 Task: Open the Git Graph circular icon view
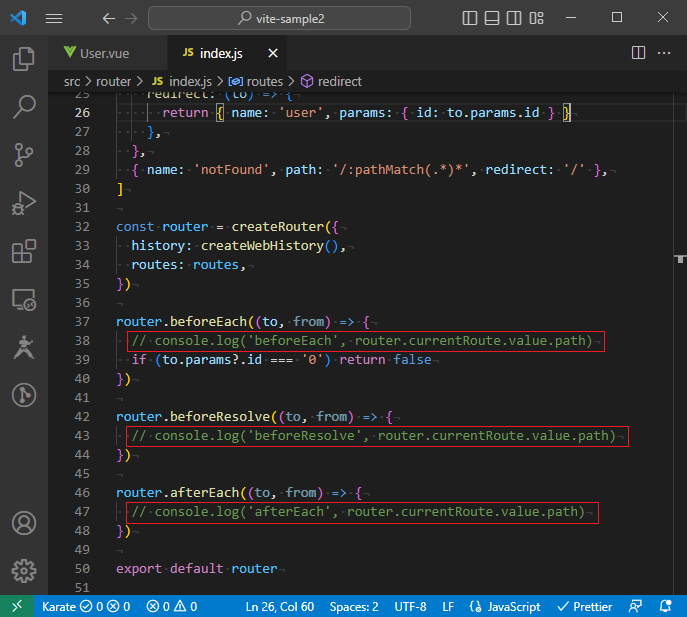pos(24,395)
